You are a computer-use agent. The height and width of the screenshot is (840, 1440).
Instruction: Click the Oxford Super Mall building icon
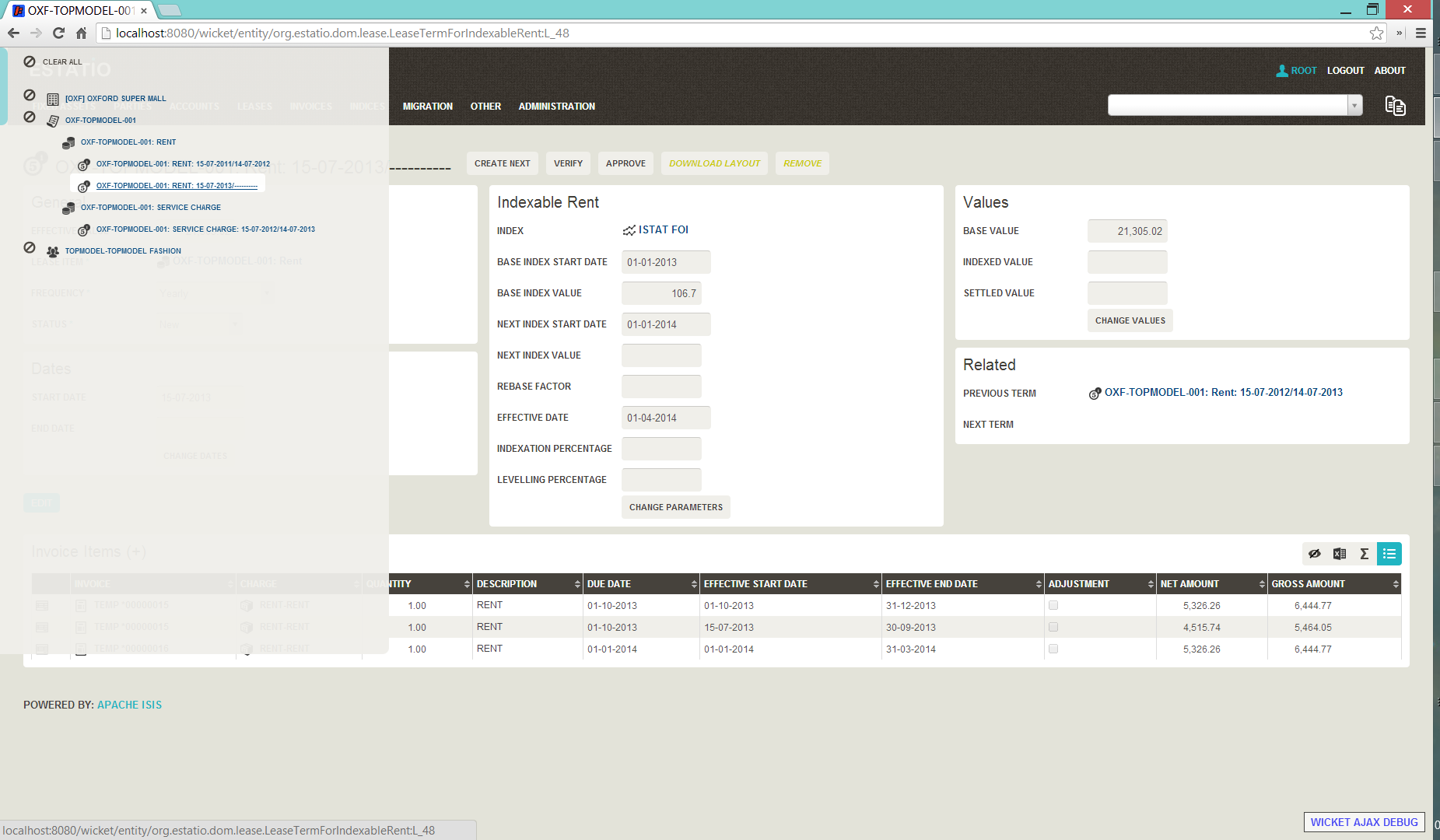tap(53, 99)
